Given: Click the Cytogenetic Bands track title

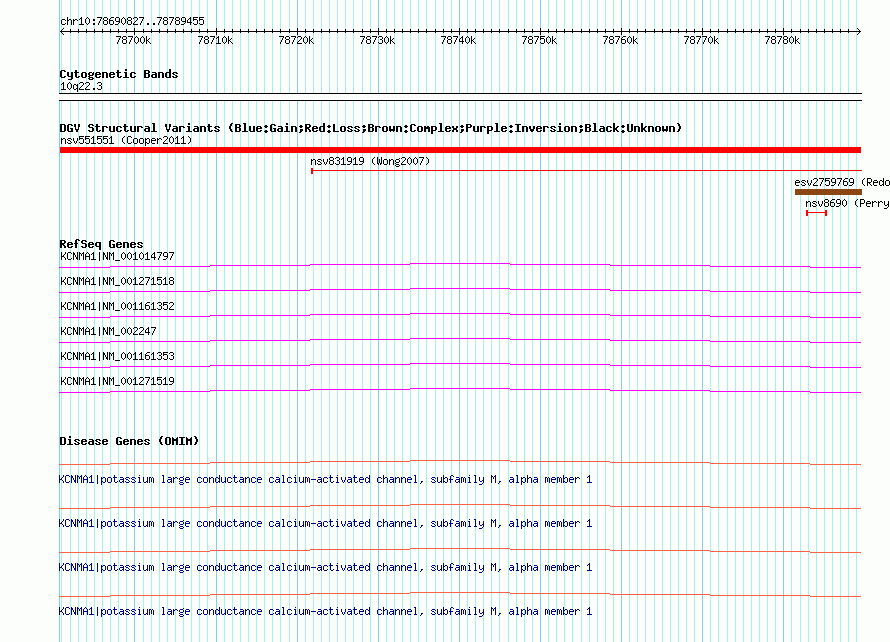Looking at the screenshot, I should 119,74.
